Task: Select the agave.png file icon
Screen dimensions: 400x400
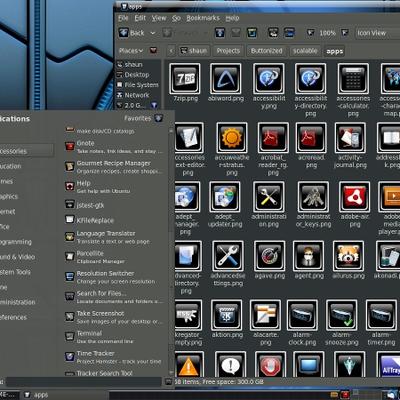Action: click(269, 256)
